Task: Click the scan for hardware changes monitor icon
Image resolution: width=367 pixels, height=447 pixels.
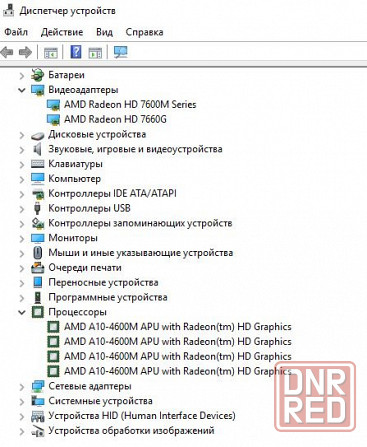Action: [120, 52]
